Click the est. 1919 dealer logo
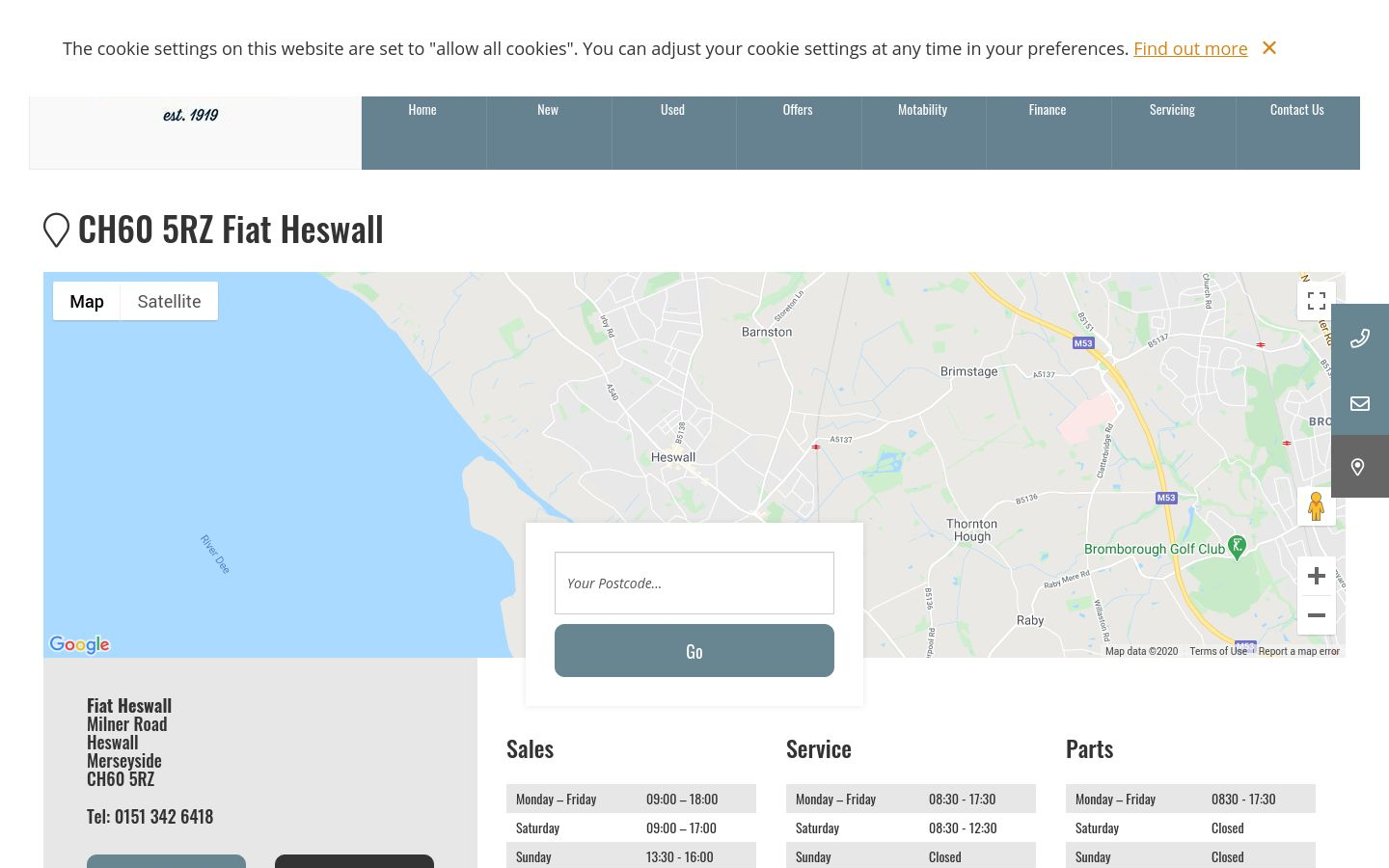Screen dimensions: 1389x868 click(x=191, y=115)
